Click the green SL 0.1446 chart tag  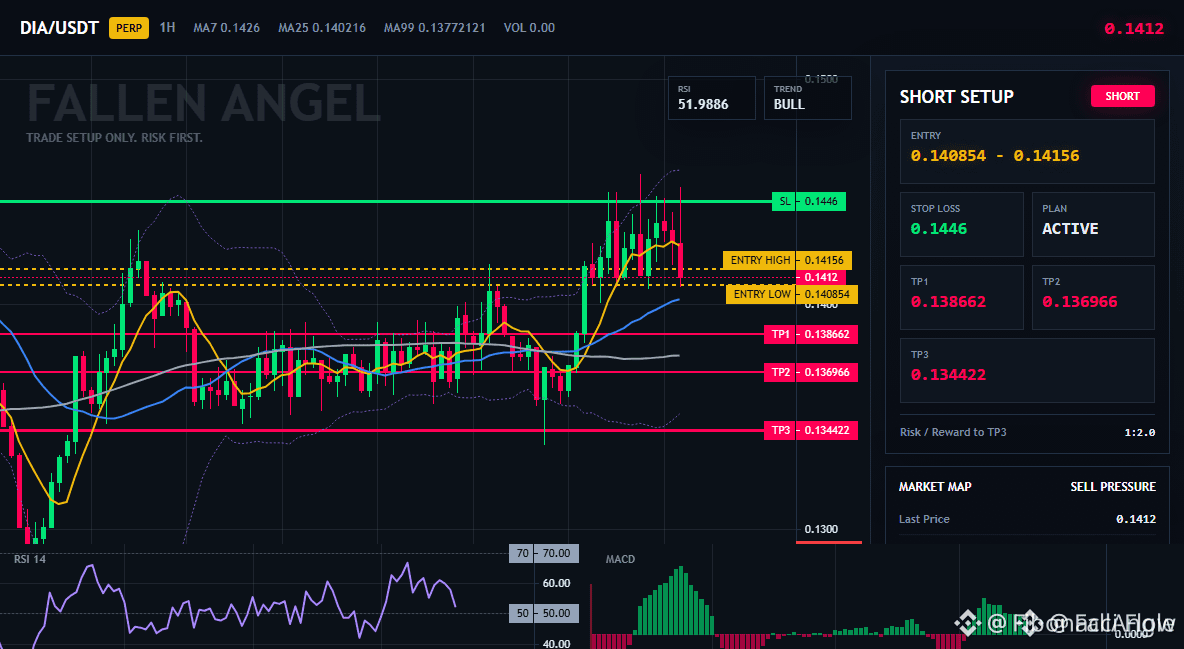pos(809,202)
